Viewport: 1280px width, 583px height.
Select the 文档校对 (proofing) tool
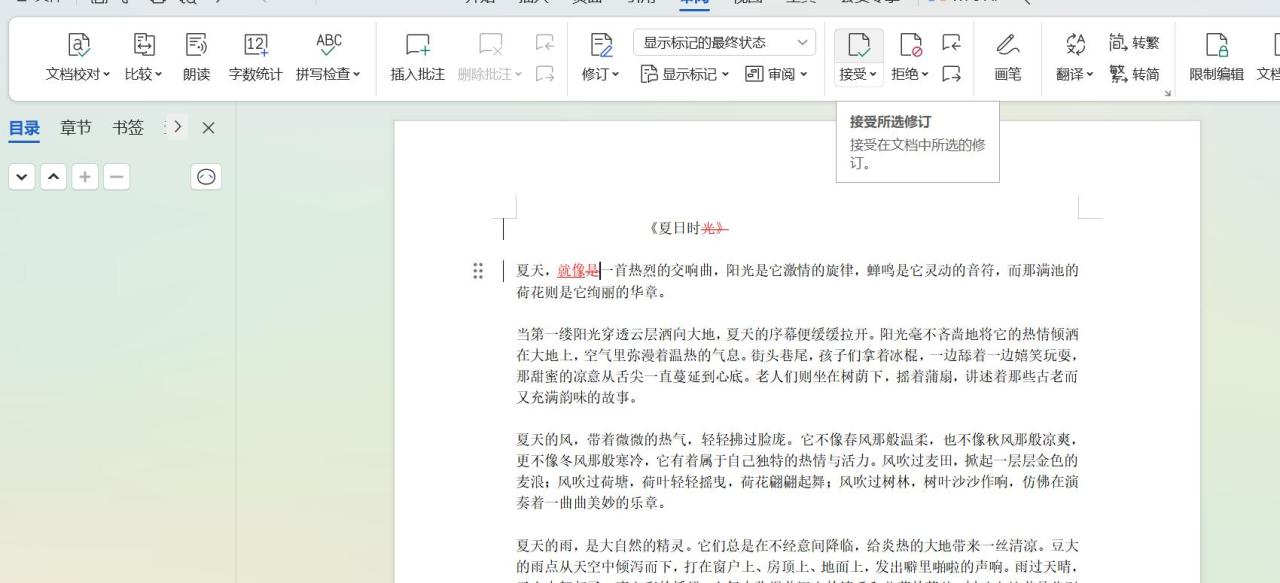pos(79,57)
